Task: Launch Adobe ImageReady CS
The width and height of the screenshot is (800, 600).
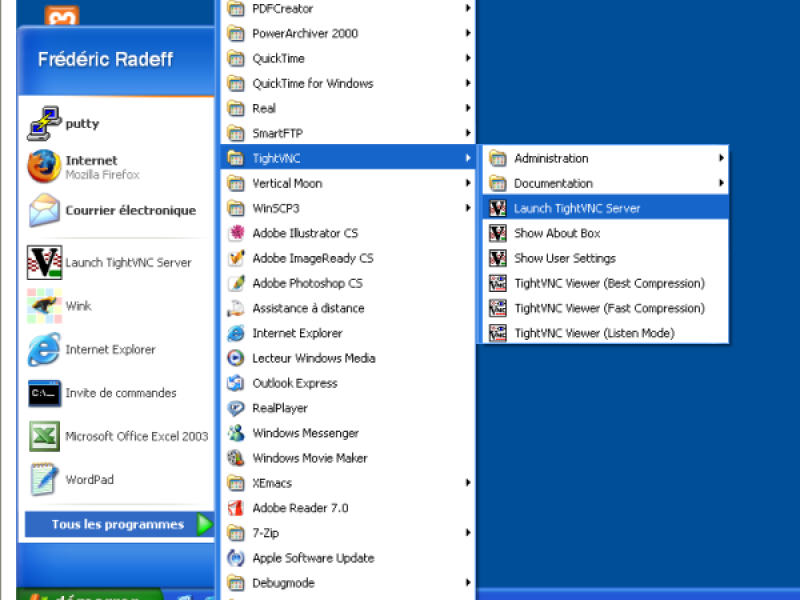Action: point(349,258)
